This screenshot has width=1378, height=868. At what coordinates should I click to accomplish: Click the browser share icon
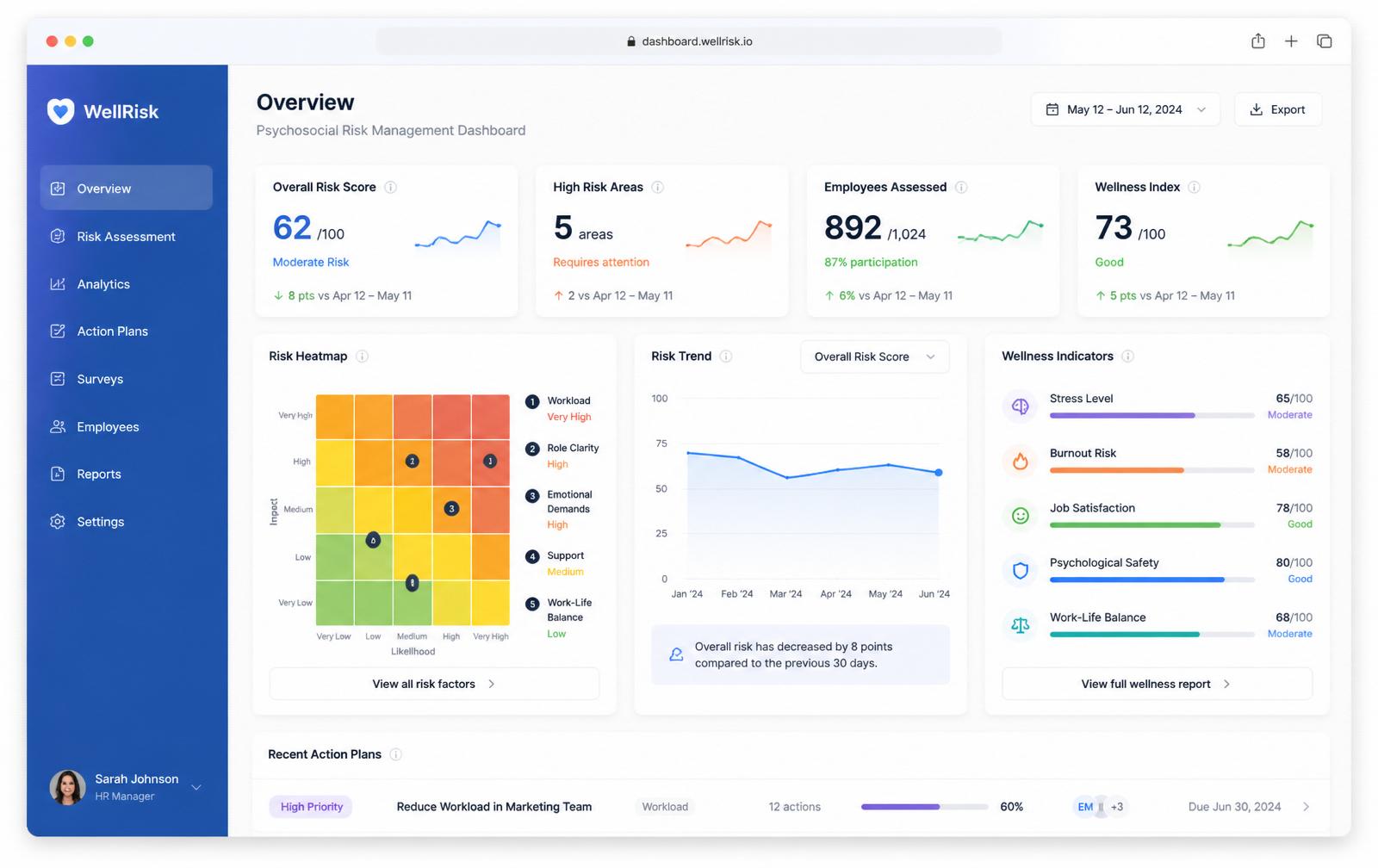pos(1258,40)
